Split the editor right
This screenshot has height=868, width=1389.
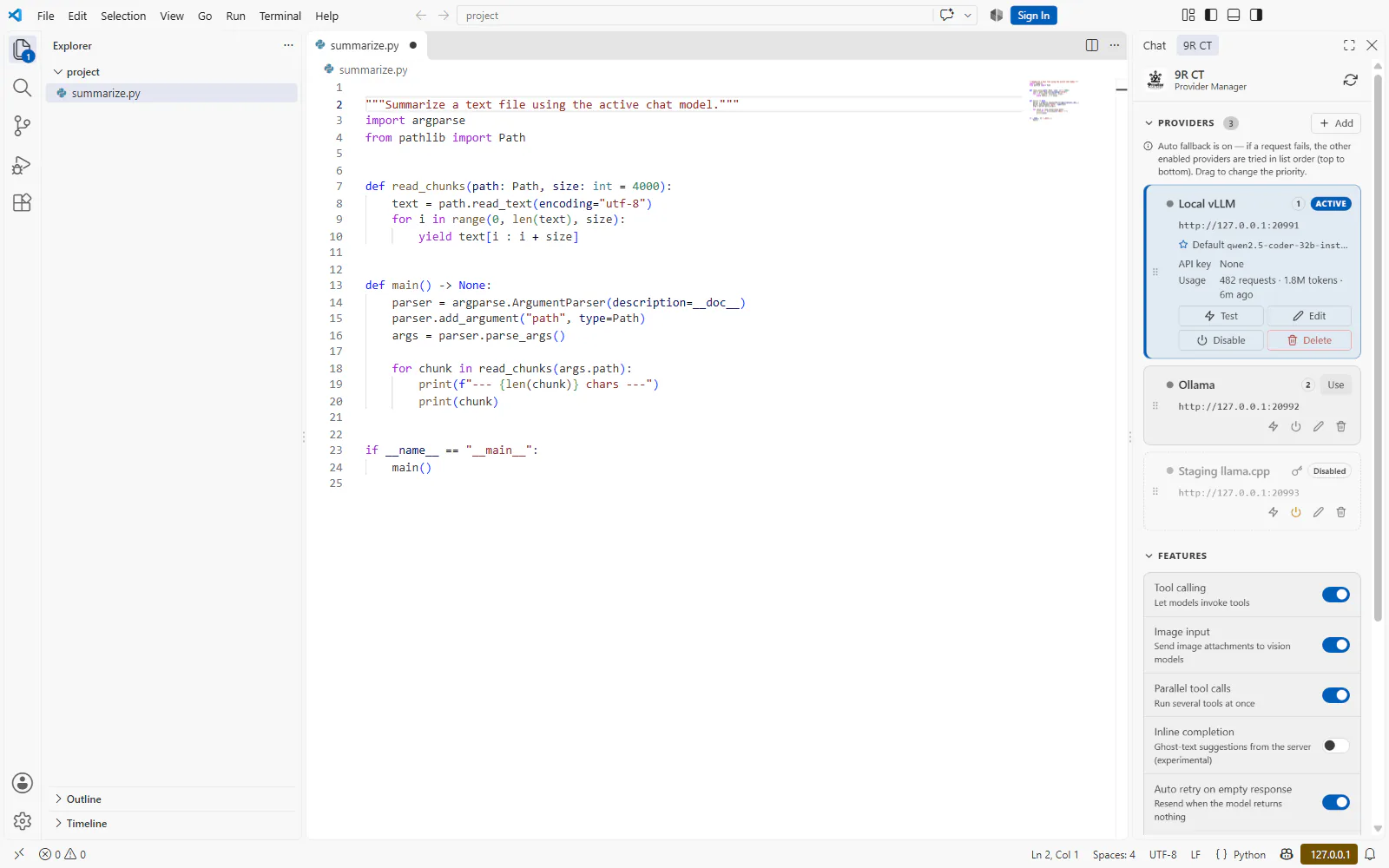click(x=1092, y=45)
